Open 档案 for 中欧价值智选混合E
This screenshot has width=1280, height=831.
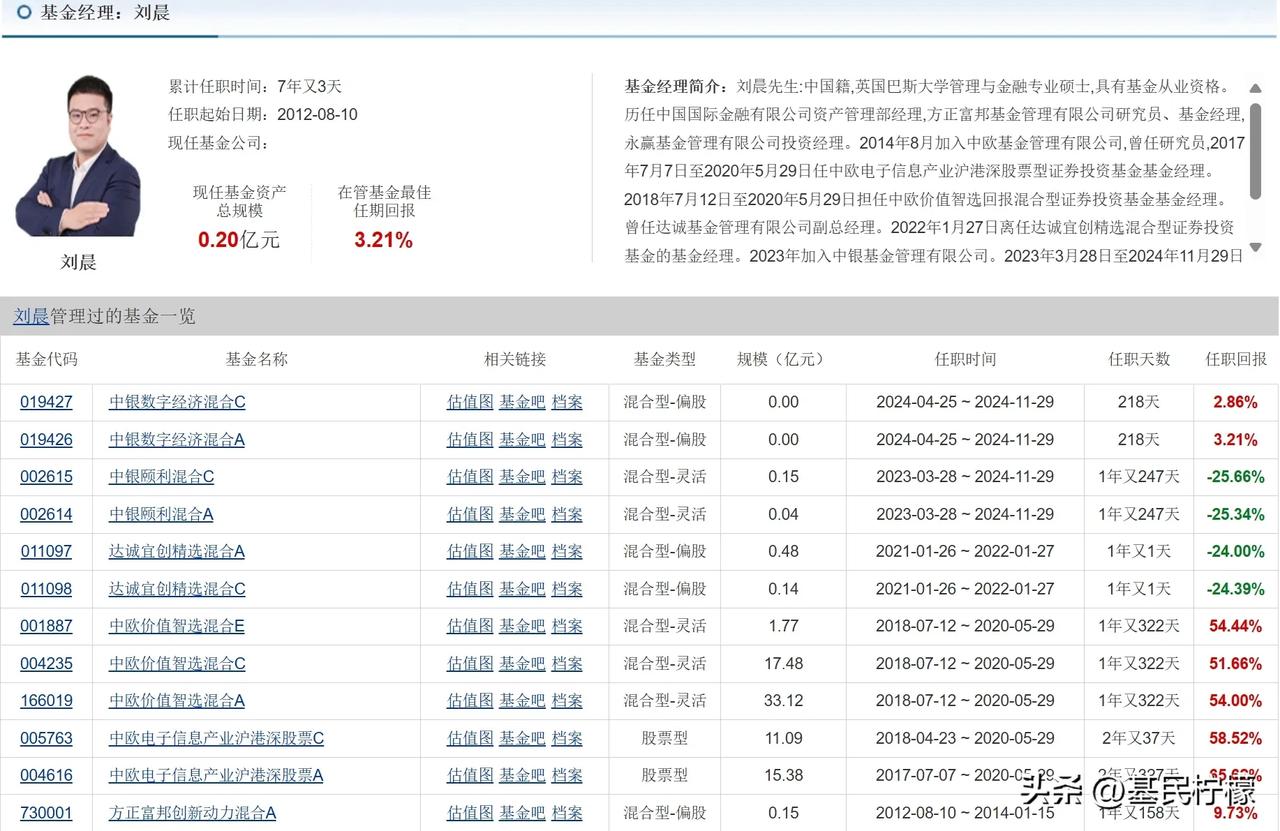tap(567, 626)
